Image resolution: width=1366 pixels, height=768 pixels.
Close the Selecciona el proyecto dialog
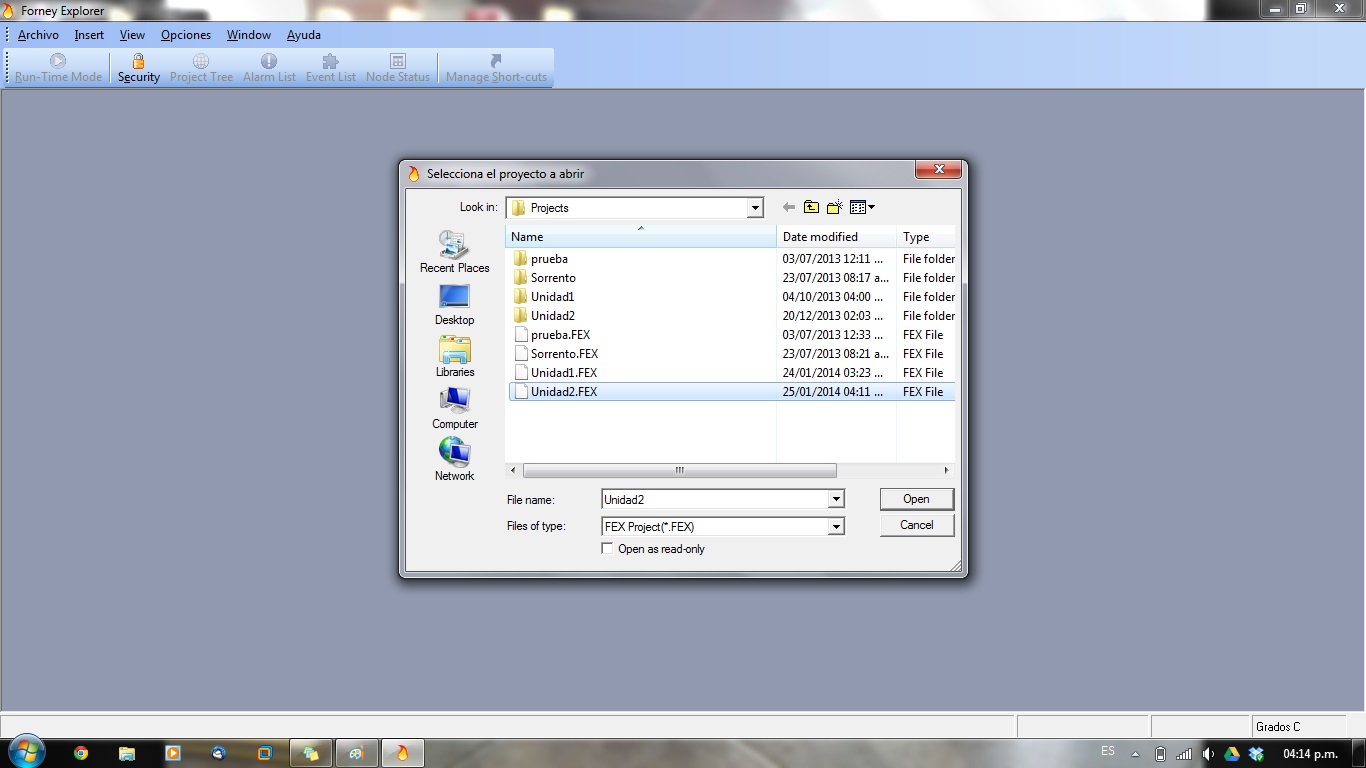click(939, 170)
